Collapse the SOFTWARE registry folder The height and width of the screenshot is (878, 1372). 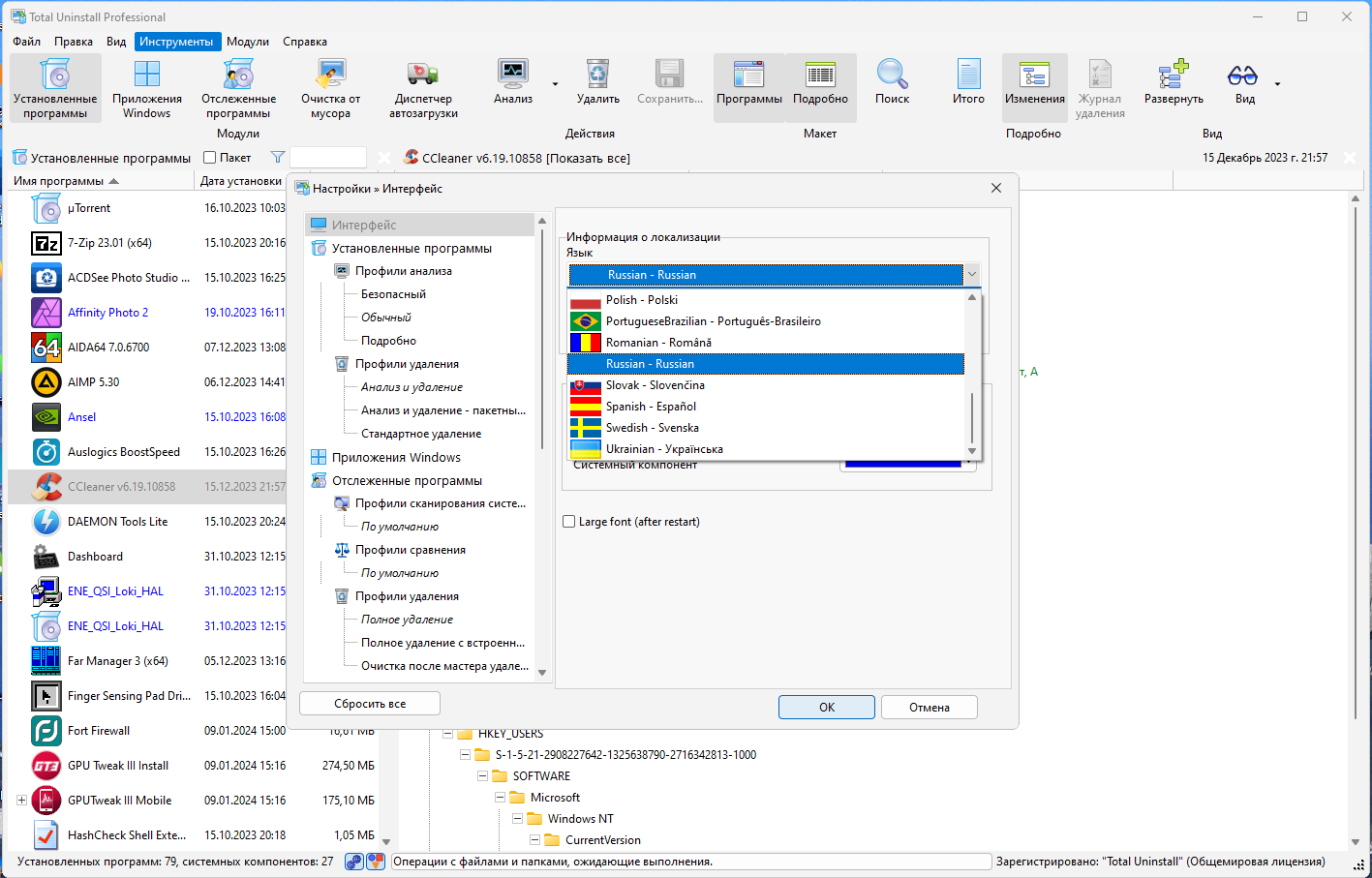coord(482,776)
